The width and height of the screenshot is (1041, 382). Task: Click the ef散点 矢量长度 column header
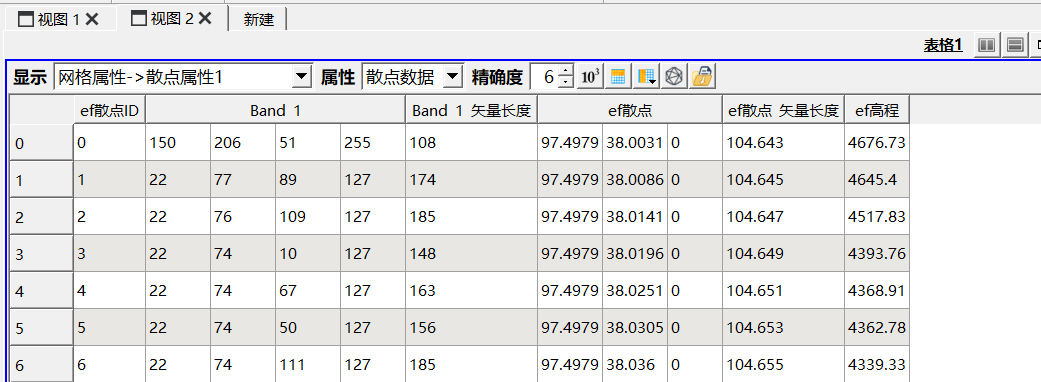point(783,111)
